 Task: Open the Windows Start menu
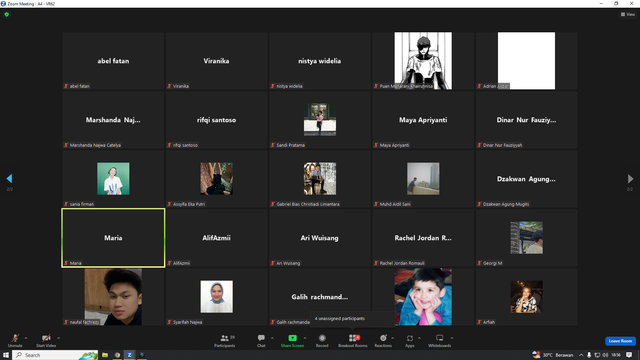pyautogui.click(x=6, y=355)
